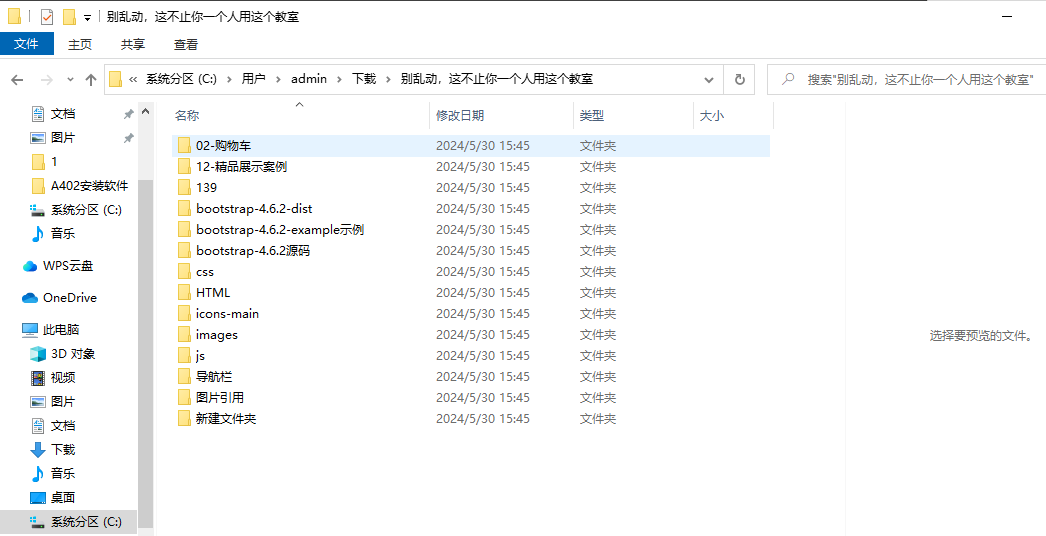Click the 视频 film icon in sidebar
Viewport: 1046px width, 536px height.
click(38, 378)
